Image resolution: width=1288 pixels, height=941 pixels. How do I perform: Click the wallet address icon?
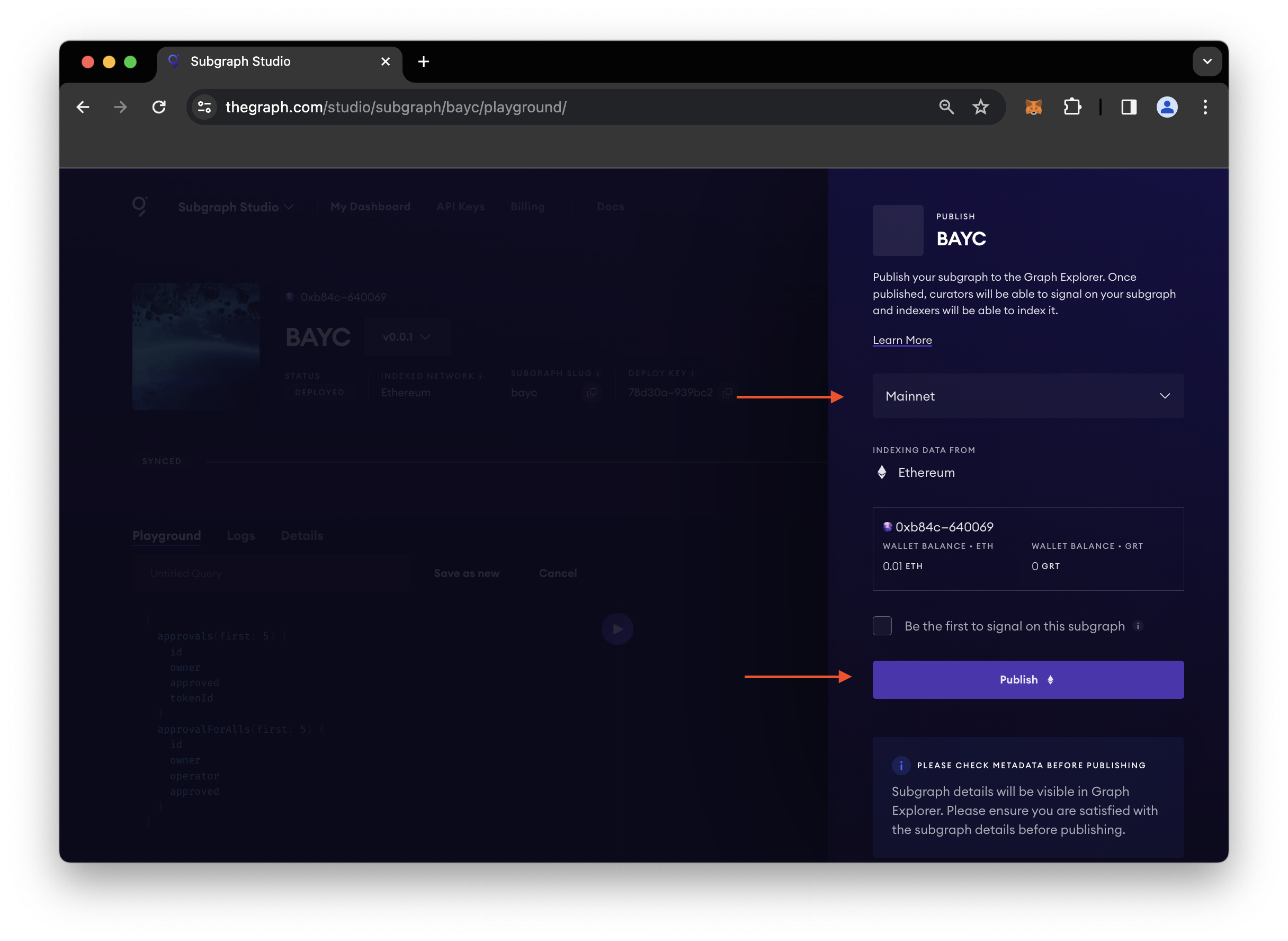pyautogui.click(x=887, y=527)
